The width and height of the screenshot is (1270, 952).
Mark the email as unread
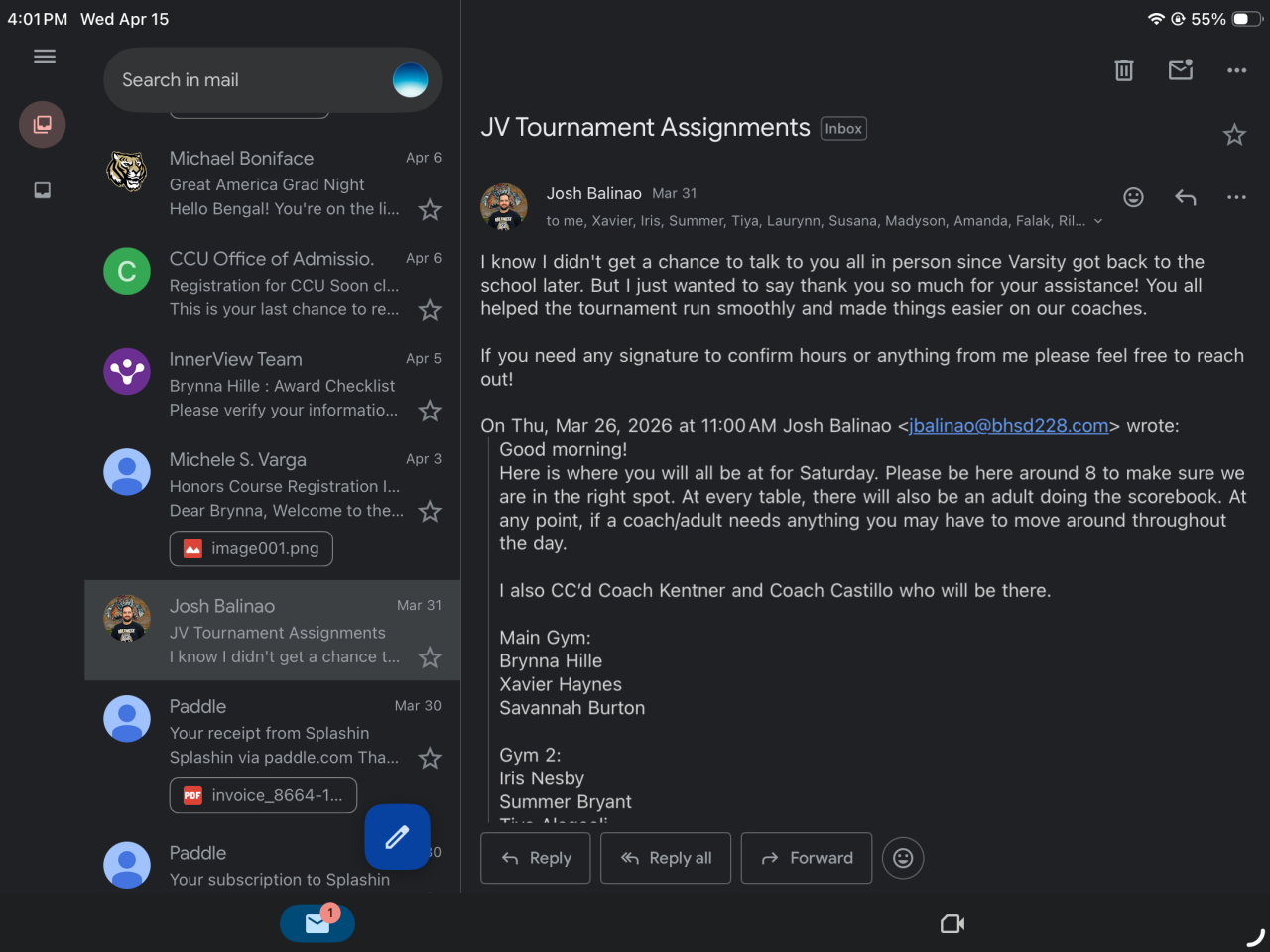click(1181, 70)
